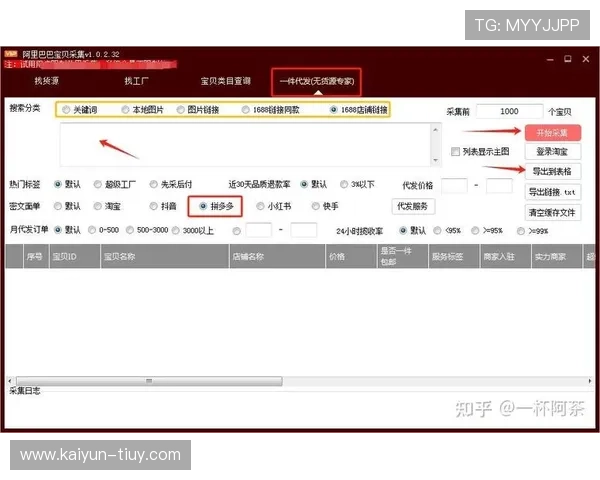The image size is (600, 480).
Task: Clear cache with 清空缓存文件 button
Action: (x=553, y=212)
